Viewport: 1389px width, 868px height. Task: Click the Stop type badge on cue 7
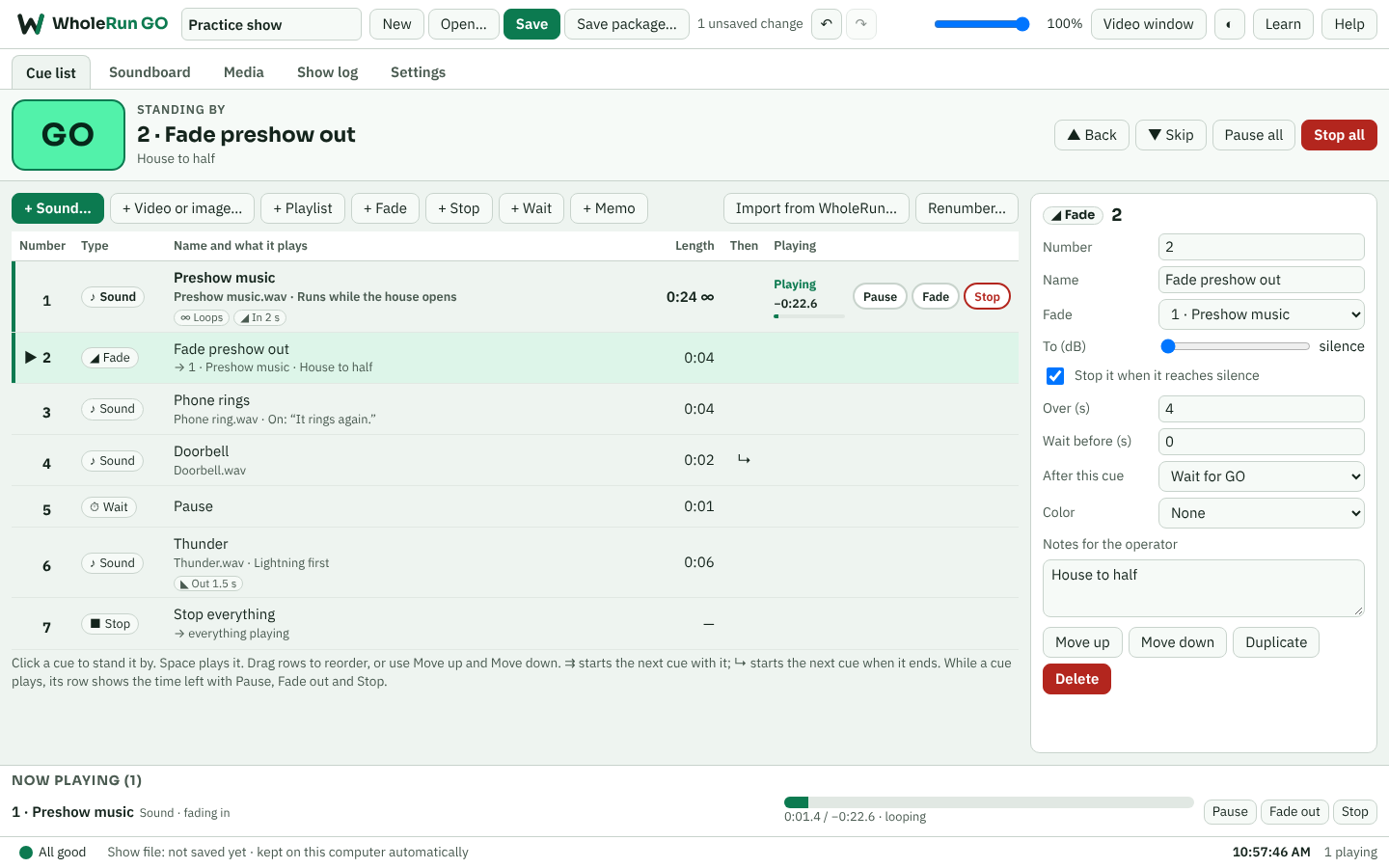coord(110,624)
